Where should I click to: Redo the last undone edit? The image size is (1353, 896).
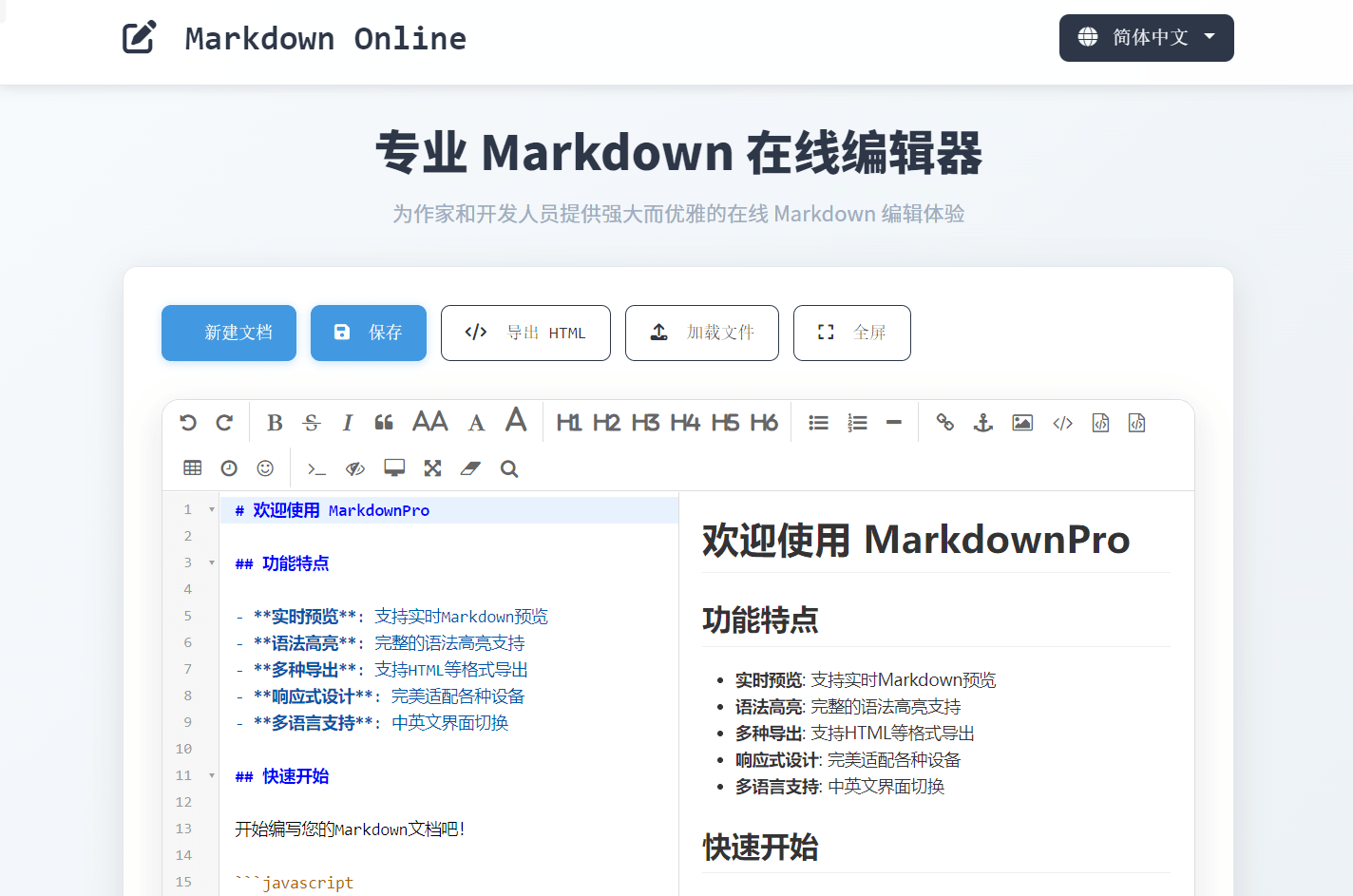click(224, 423)
